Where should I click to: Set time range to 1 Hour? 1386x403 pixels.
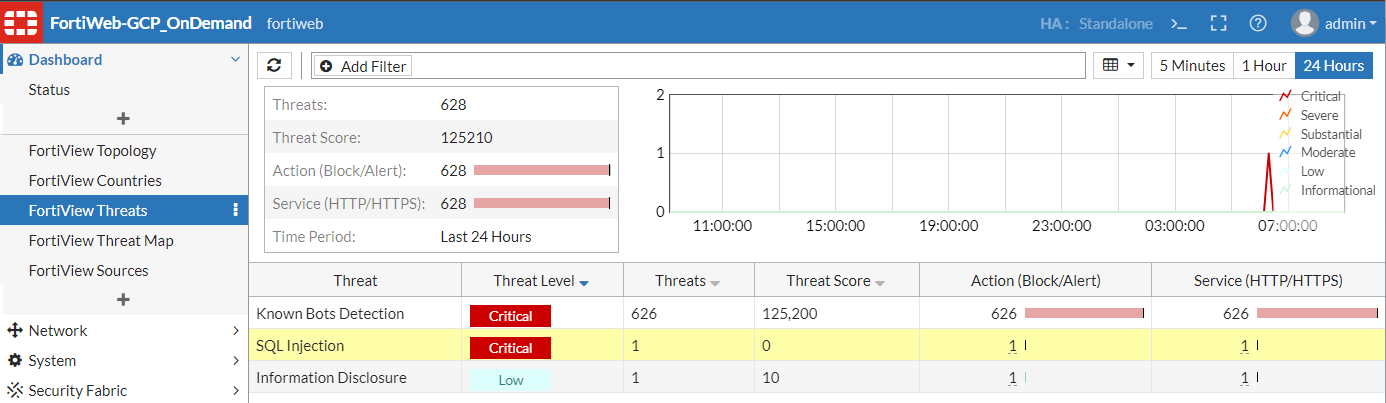[x=1264, y=65]
